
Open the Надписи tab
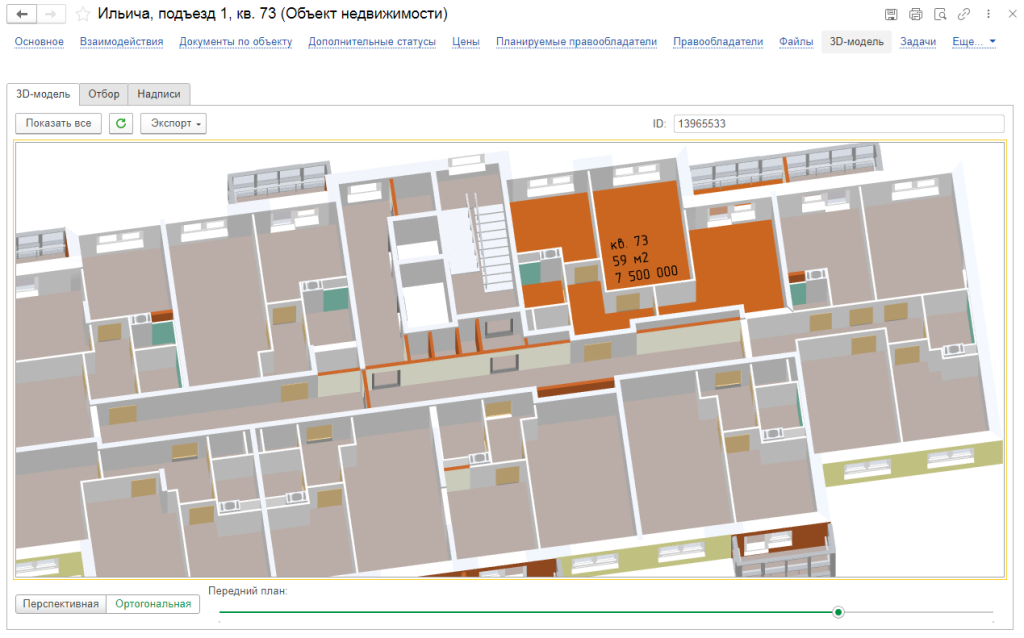point(159,94)
